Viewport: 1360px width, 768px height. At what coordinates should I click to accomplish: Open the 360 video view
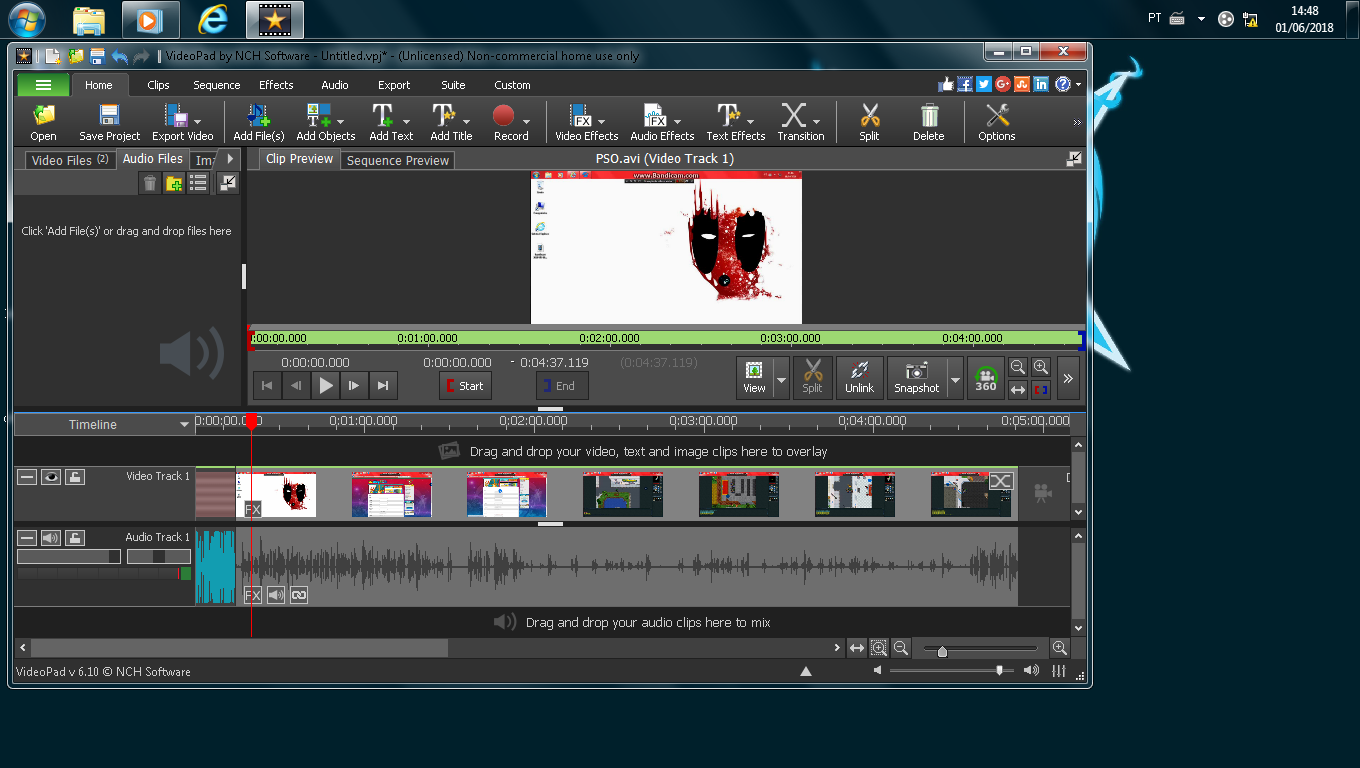point(986,379)
